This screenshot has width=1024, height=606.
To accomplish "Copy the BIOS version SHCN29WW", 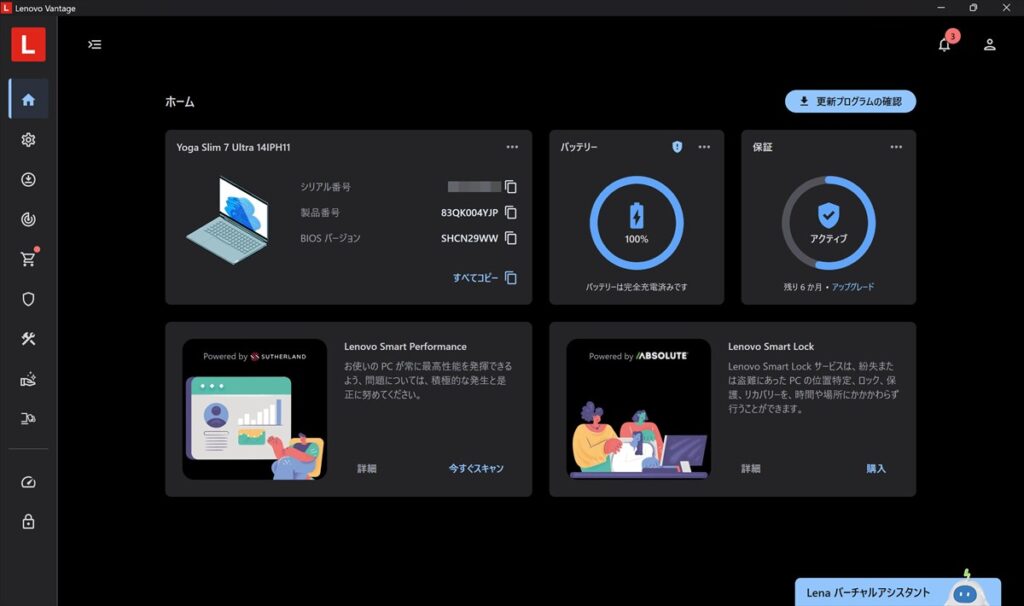I will [x=511, y=238].
